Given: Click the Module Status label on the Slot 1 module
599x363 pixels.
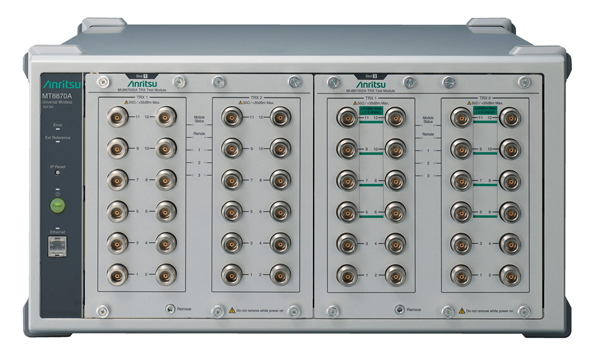Looking at the screenshot, I should click(x=199, y=118).
